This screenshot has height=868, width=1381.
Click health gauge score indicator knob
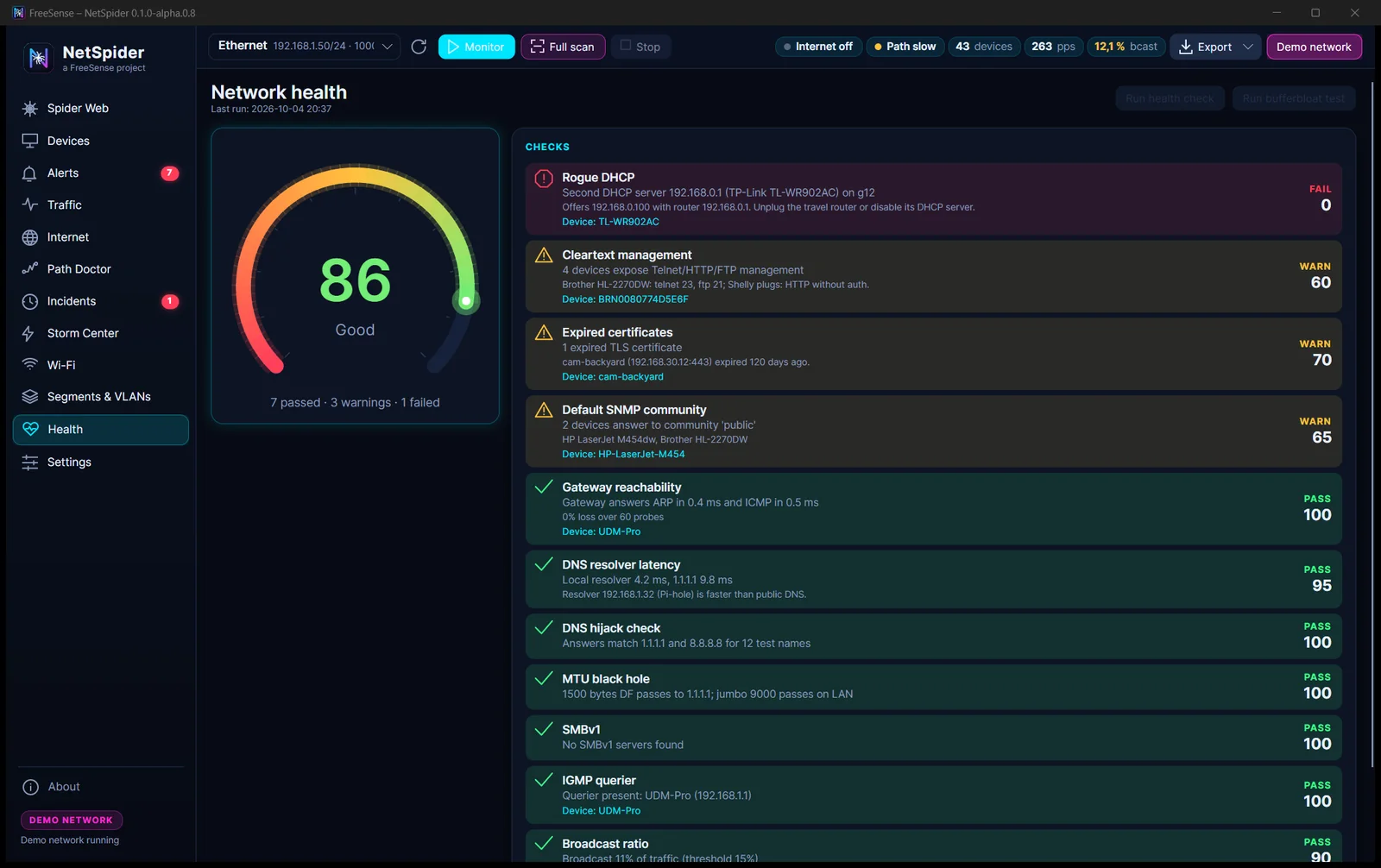click(466, 301)
